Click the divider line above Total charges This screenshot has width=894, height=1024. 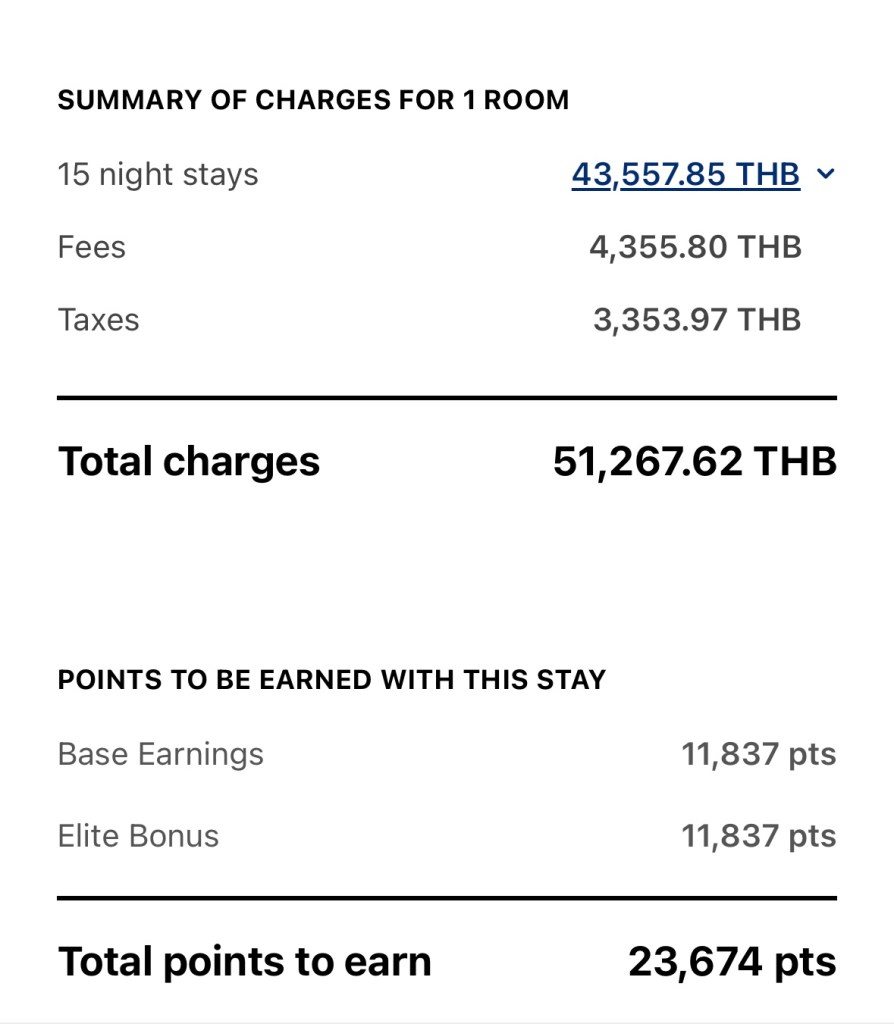point(447,398)
